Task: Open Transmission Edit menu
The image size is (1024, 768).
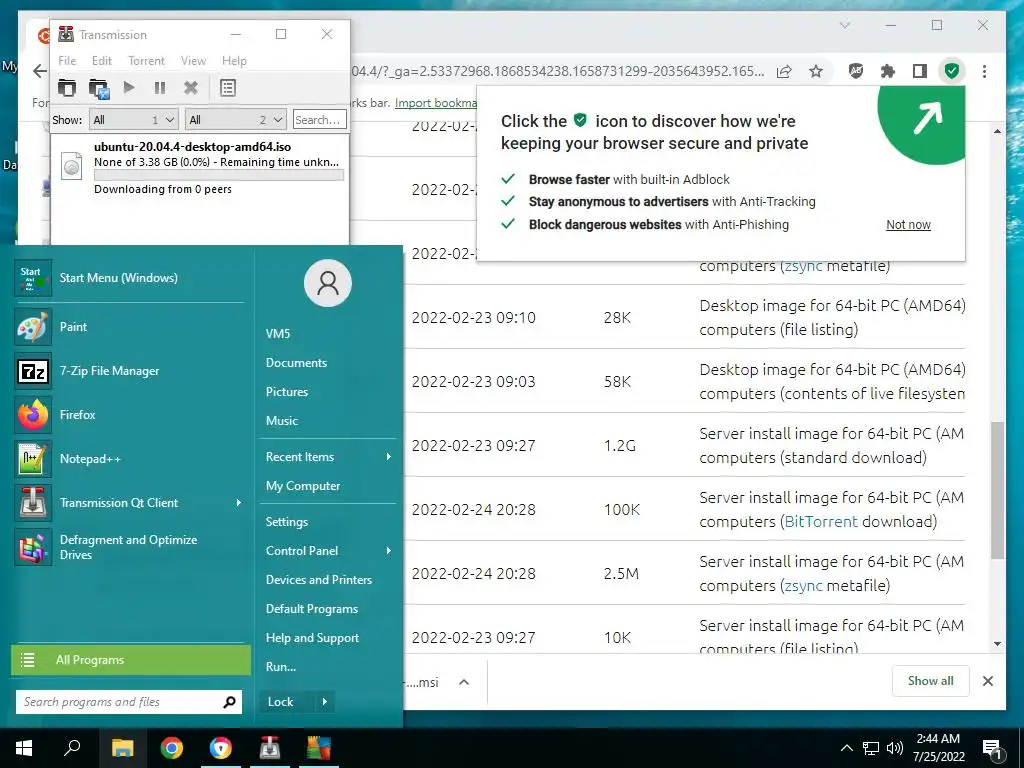Action: (x=102, y=61)
